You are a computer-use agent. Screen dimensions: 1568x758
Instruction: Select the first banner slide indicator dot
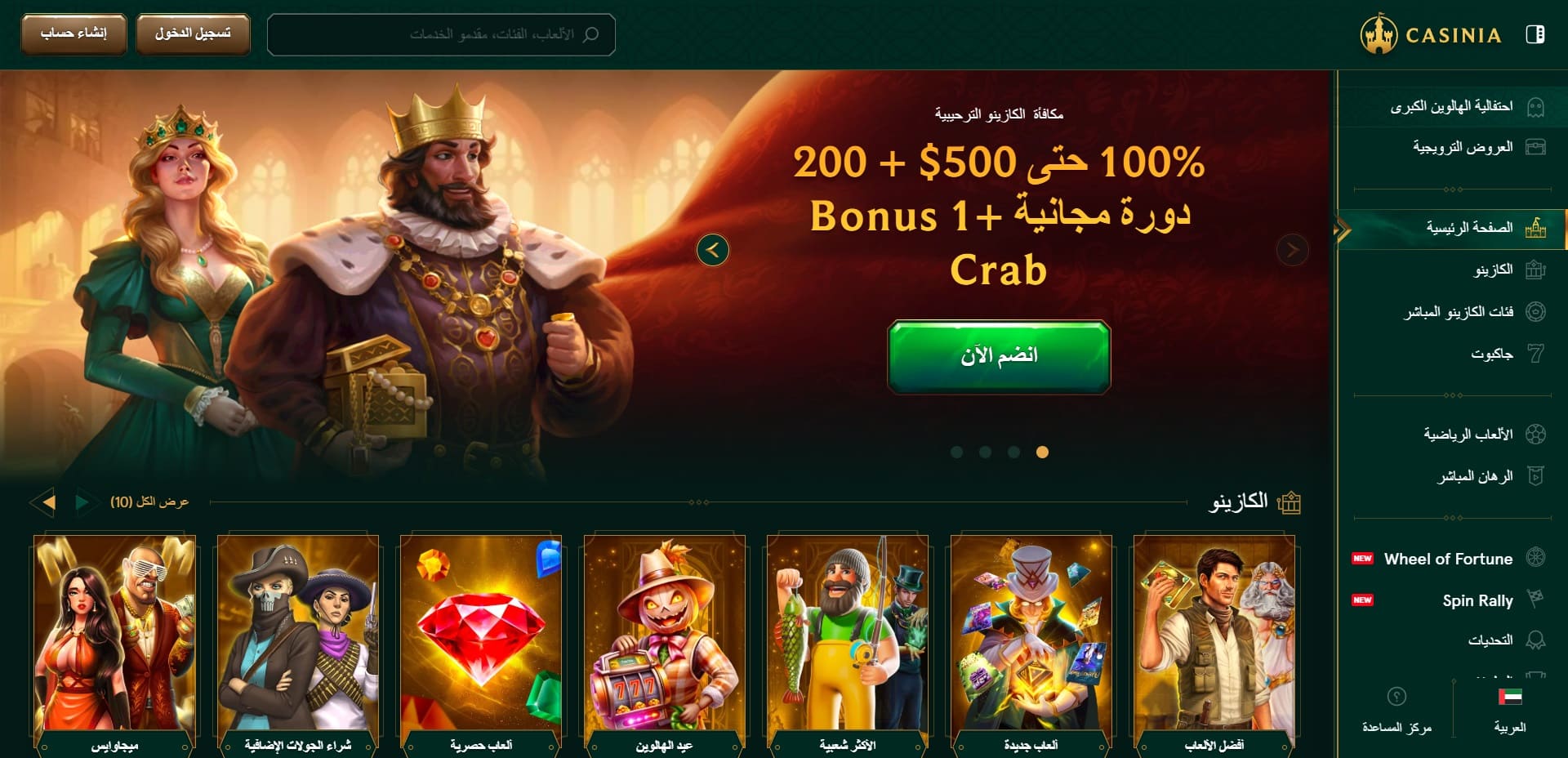[x=957, y=452]
